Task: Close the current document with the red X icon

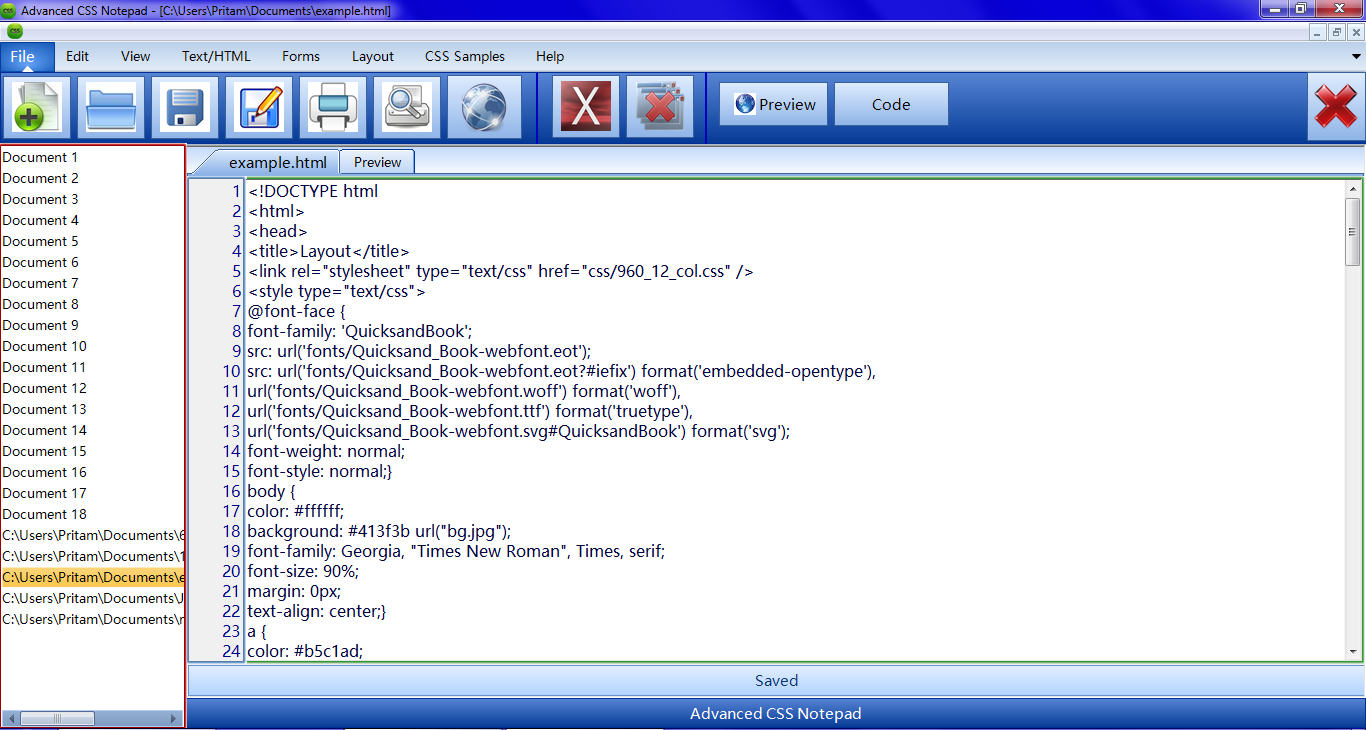Action: click(x=586, y=106)
